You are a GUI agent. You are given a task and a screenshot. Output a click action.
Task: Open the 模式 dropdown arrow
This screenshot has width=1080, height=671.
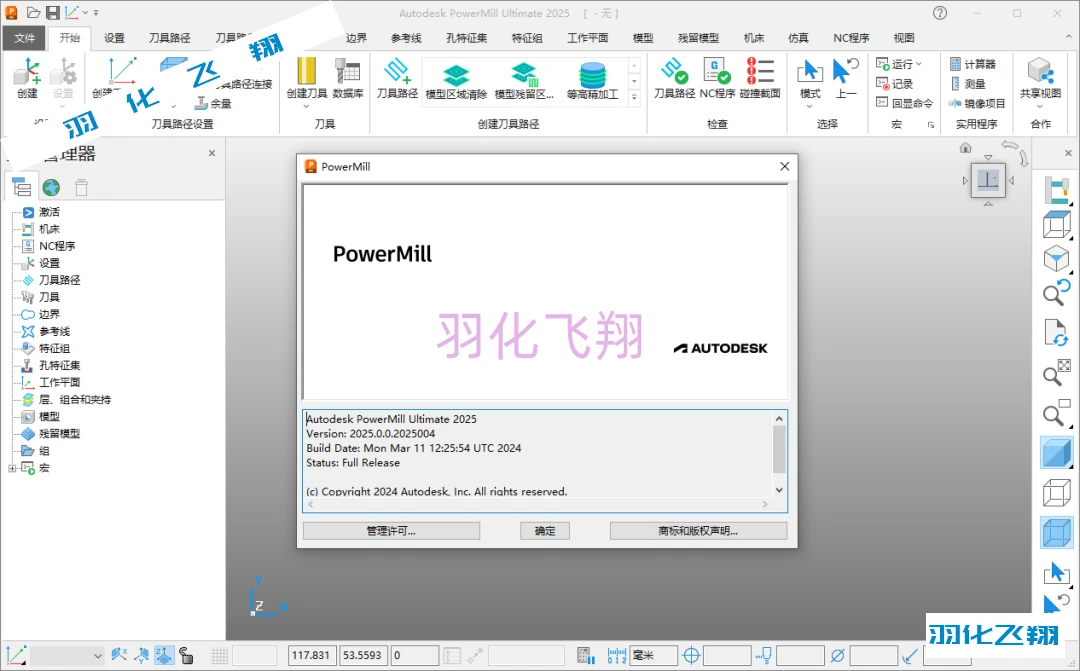click(x=810, y=107)
